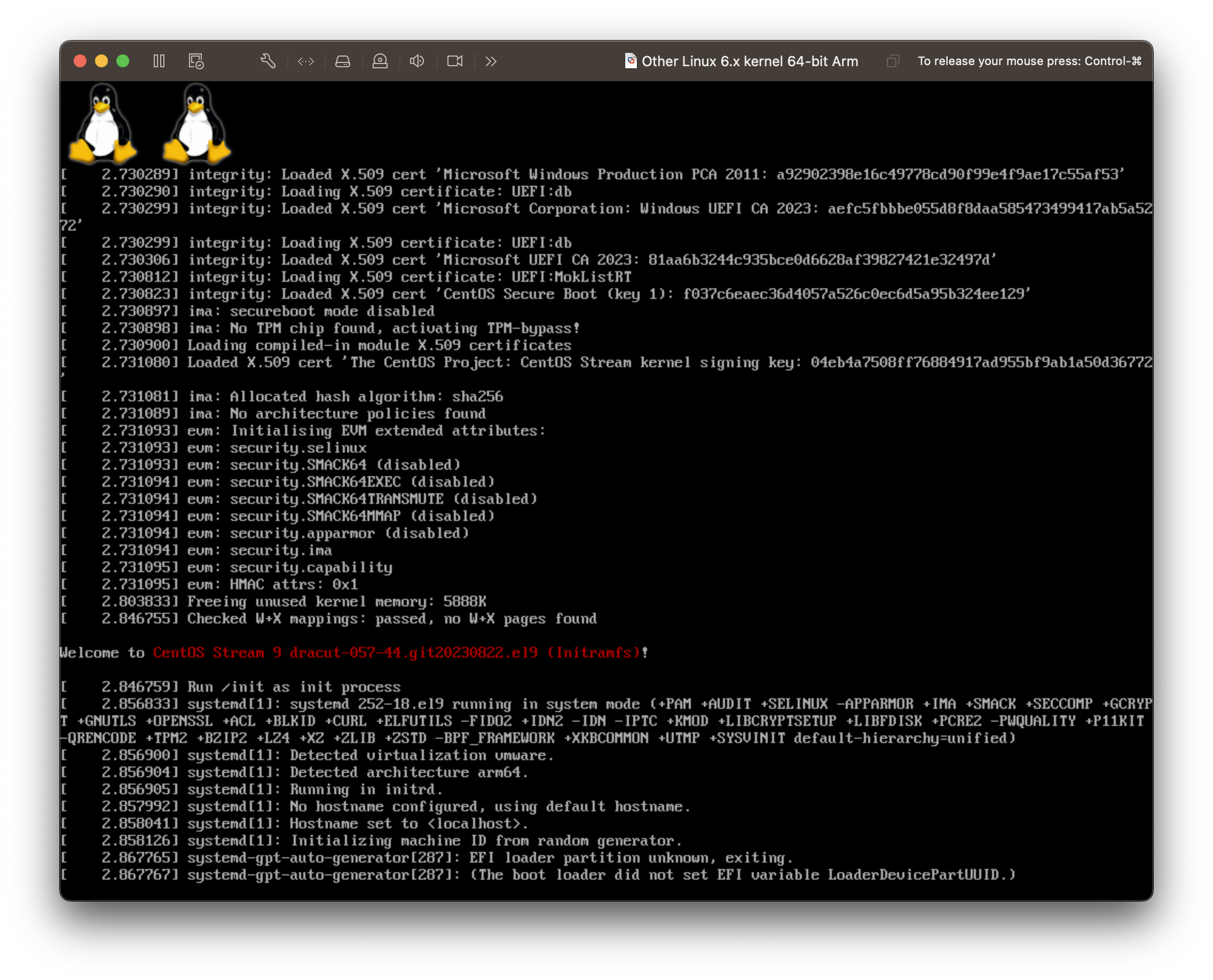Open the snapshots manager icon
The height and width of the screenshot is (980, 1213).
click(x=196, y=61)
